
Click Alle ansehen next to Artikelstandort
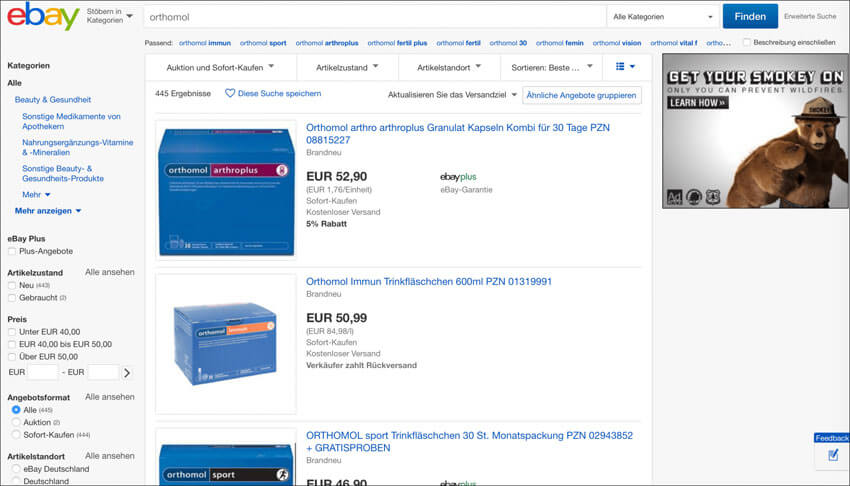point(110,456)
